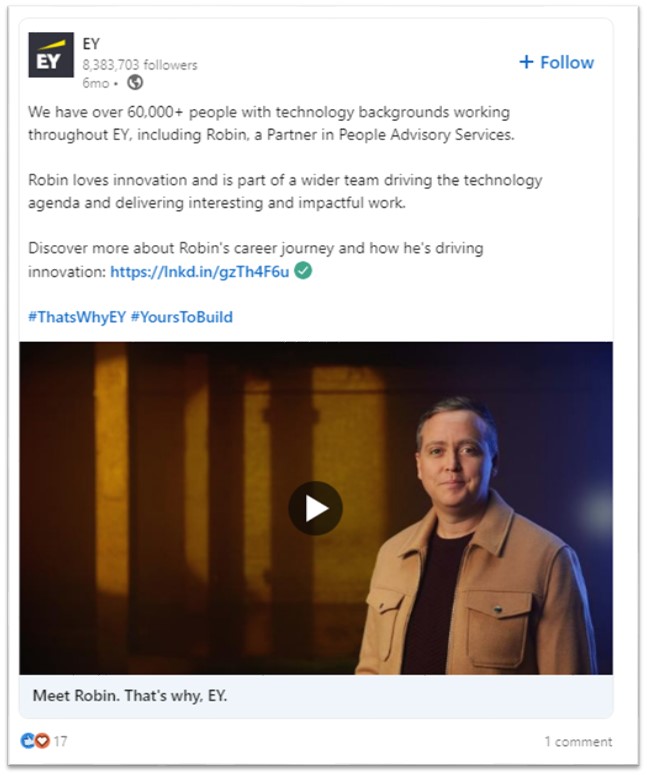Click the 6mo post timestamp
The height and width of the screenshot is (776, 647).
coord(96,83)
